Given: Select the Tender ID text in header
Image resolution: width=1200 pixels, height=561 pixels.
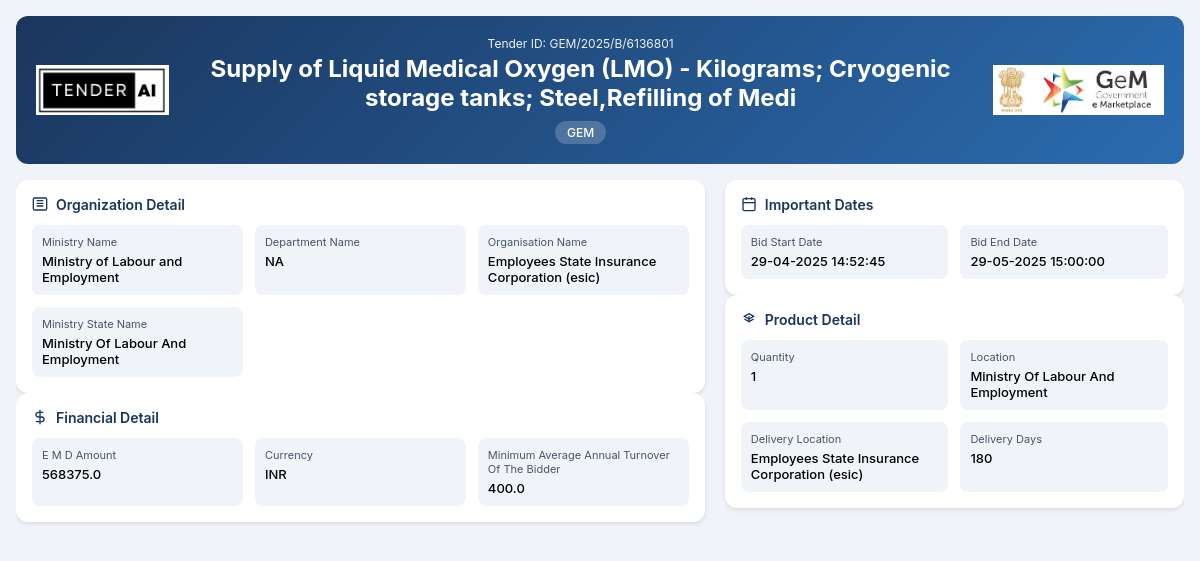Looking at the screenshot, I should coord(580,43).
